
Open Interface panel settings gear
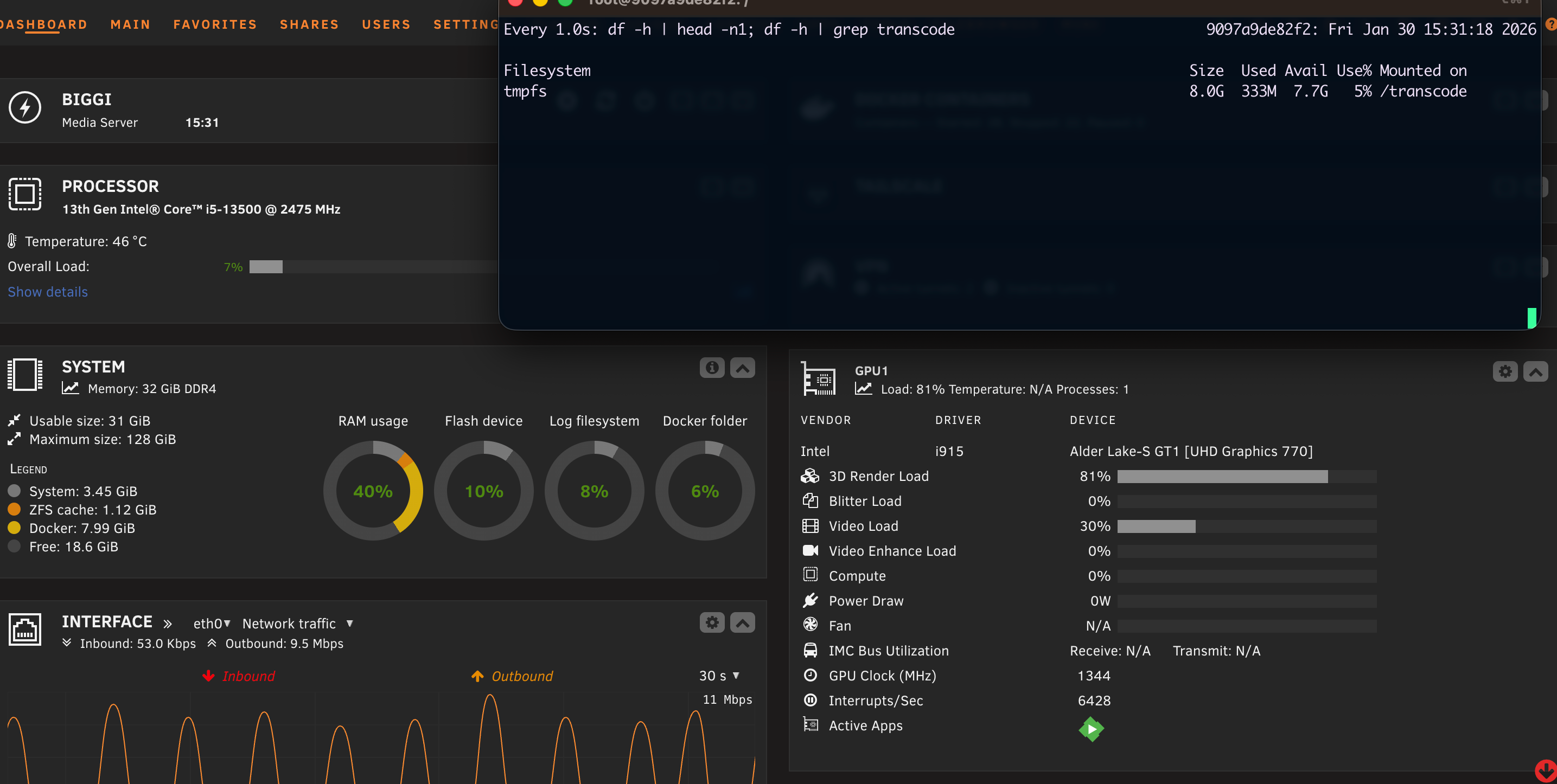coord(712,622)
